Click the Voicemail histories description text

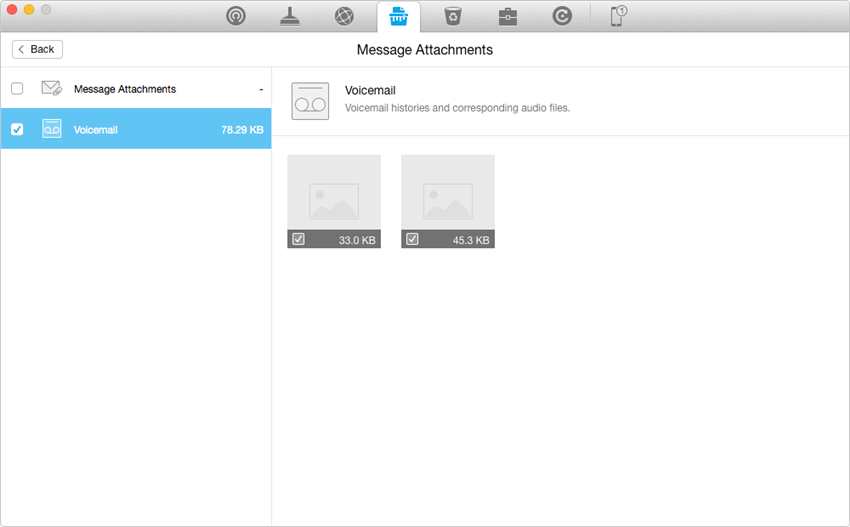(x=458, y=108)
